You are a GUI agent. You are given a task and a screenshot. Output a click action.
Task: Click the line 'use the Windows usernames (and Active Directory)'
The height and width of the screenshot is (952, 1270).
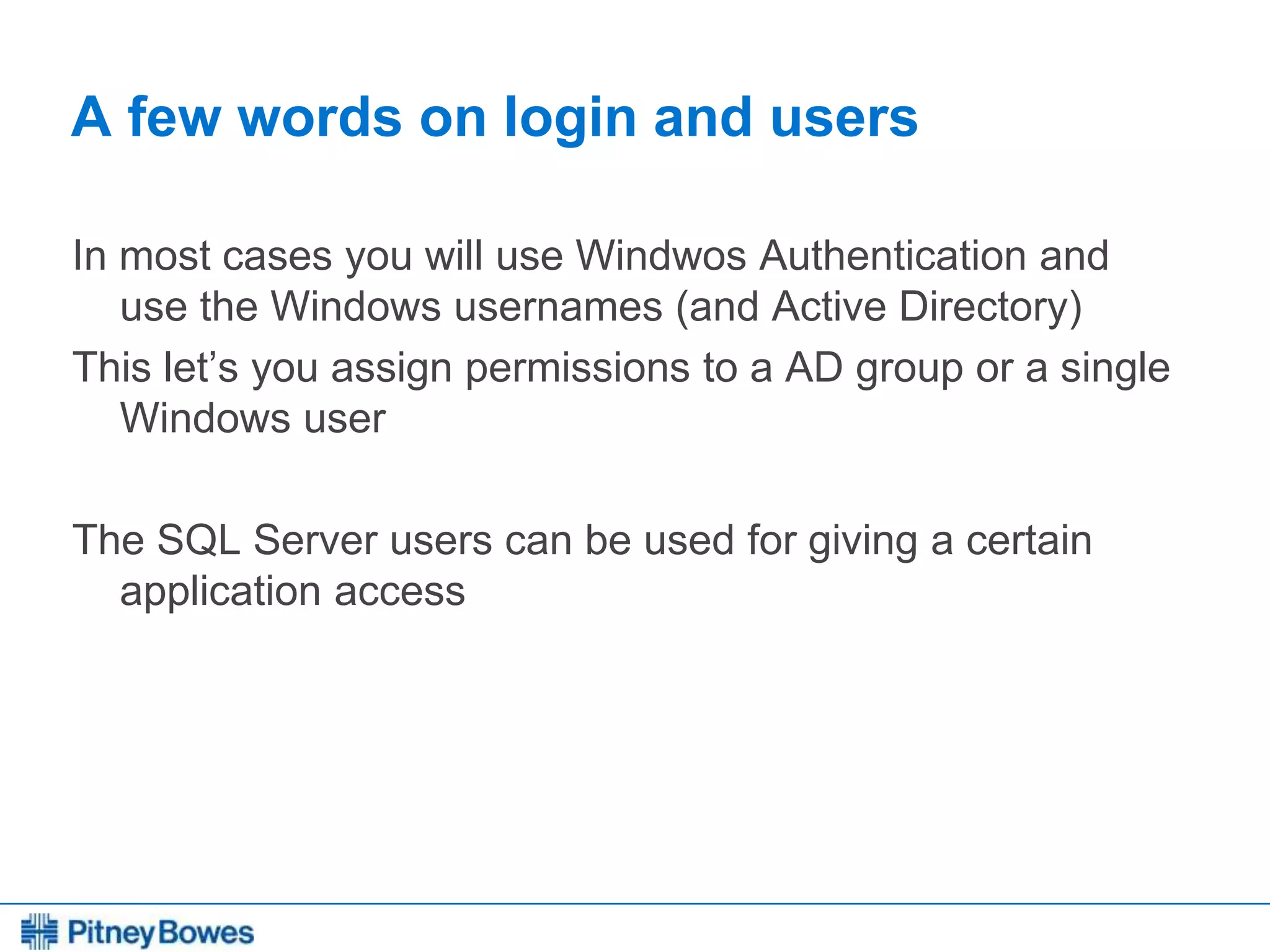click(601, 307)
